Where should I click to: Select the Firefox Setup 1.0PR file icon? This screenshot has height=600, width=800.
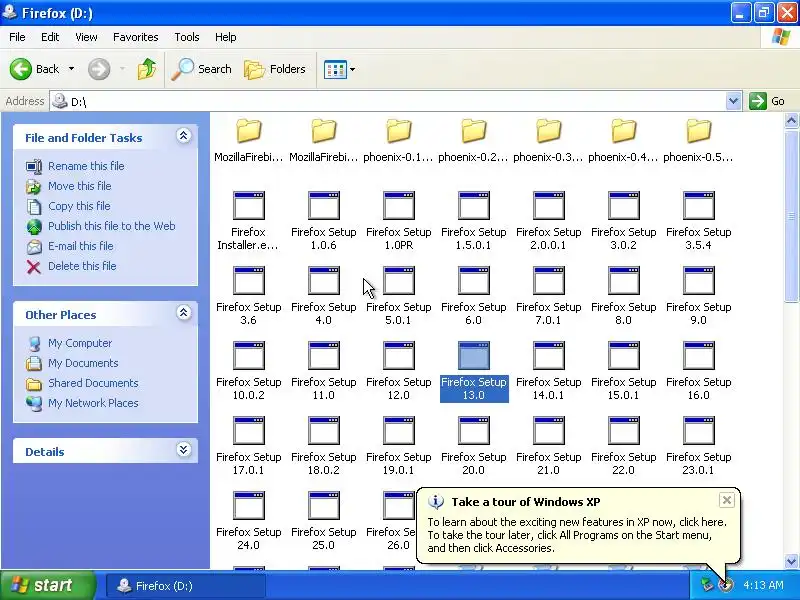[398, 205]
